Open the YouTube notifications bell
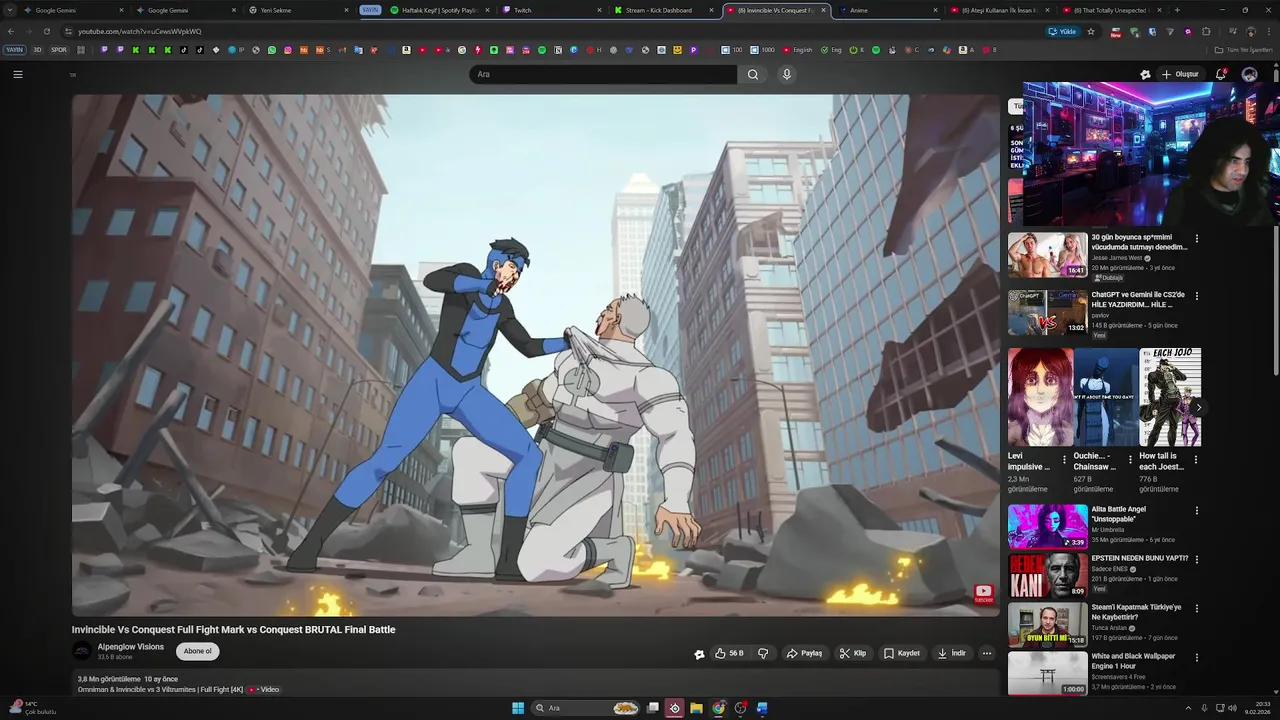 click(1220, 74)
